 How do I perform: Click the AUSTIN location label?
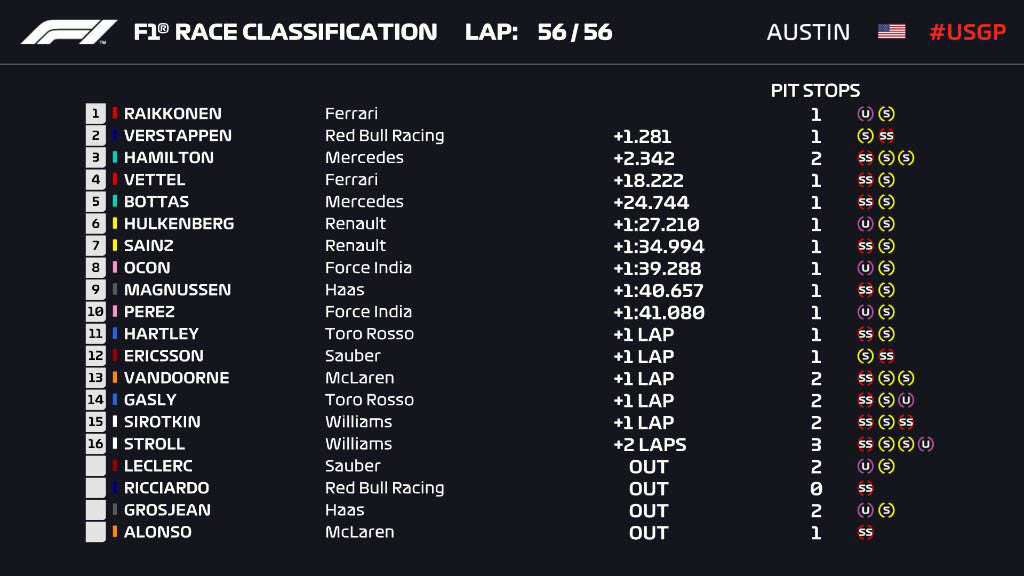click(x=808, y=32)
